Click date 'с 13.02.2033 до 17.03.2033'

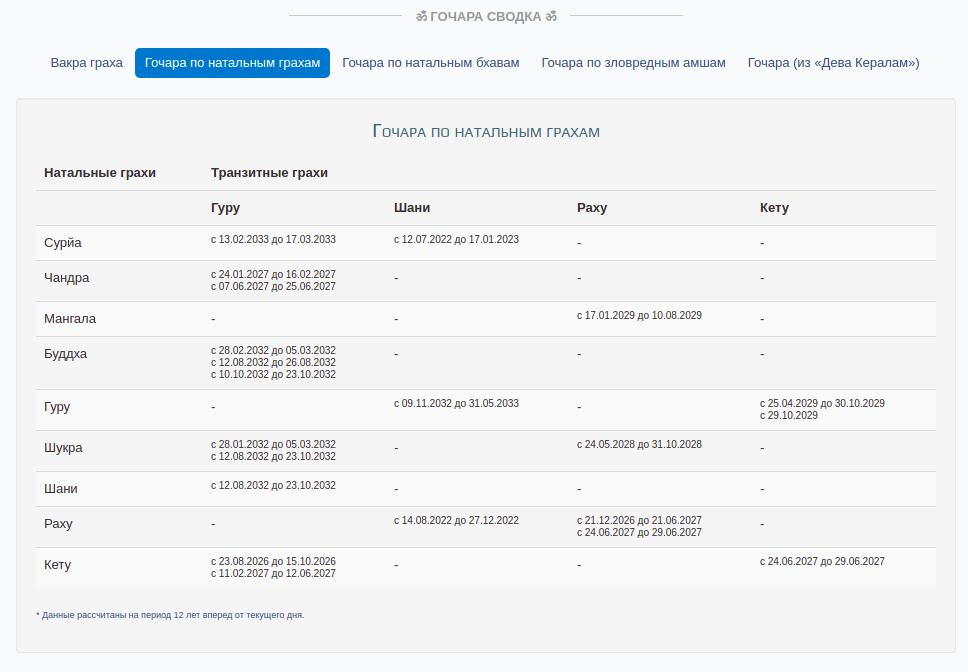tap(273, 239)
